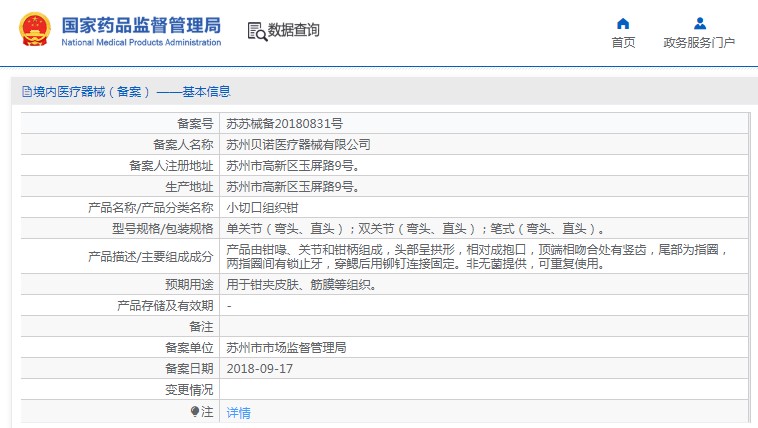Click the 备案日期 label
Screen dimensions: 758x428
coord(189,369)
